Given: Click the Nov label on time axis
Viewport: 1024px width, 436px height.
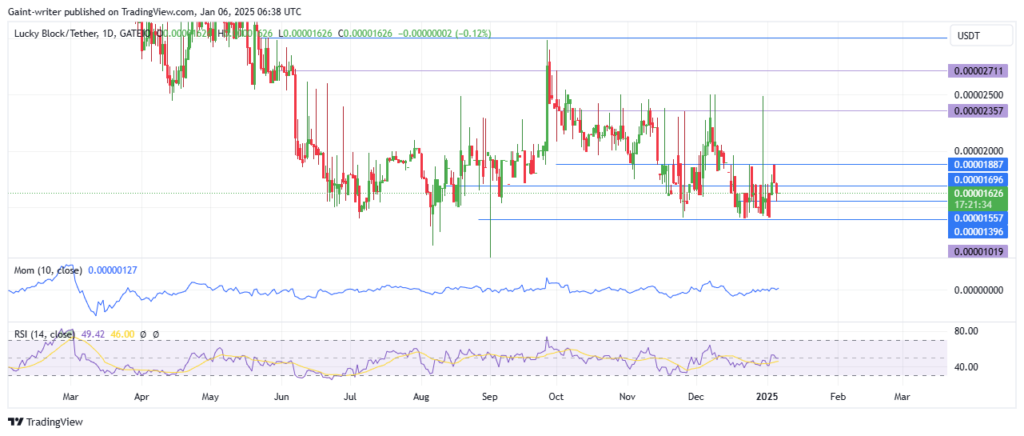Looking at the screenshot, I should click(628, 397).
